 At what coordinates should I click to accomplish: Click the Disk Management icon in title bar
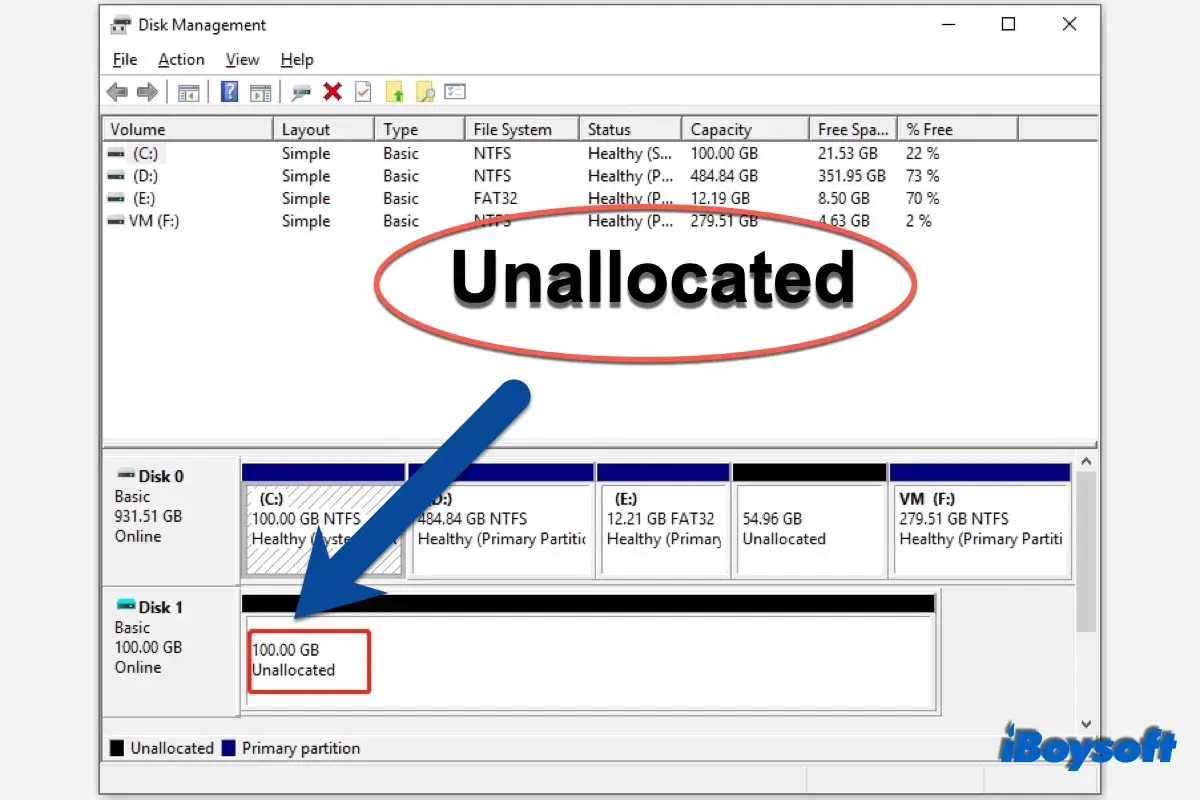[121, 24]
